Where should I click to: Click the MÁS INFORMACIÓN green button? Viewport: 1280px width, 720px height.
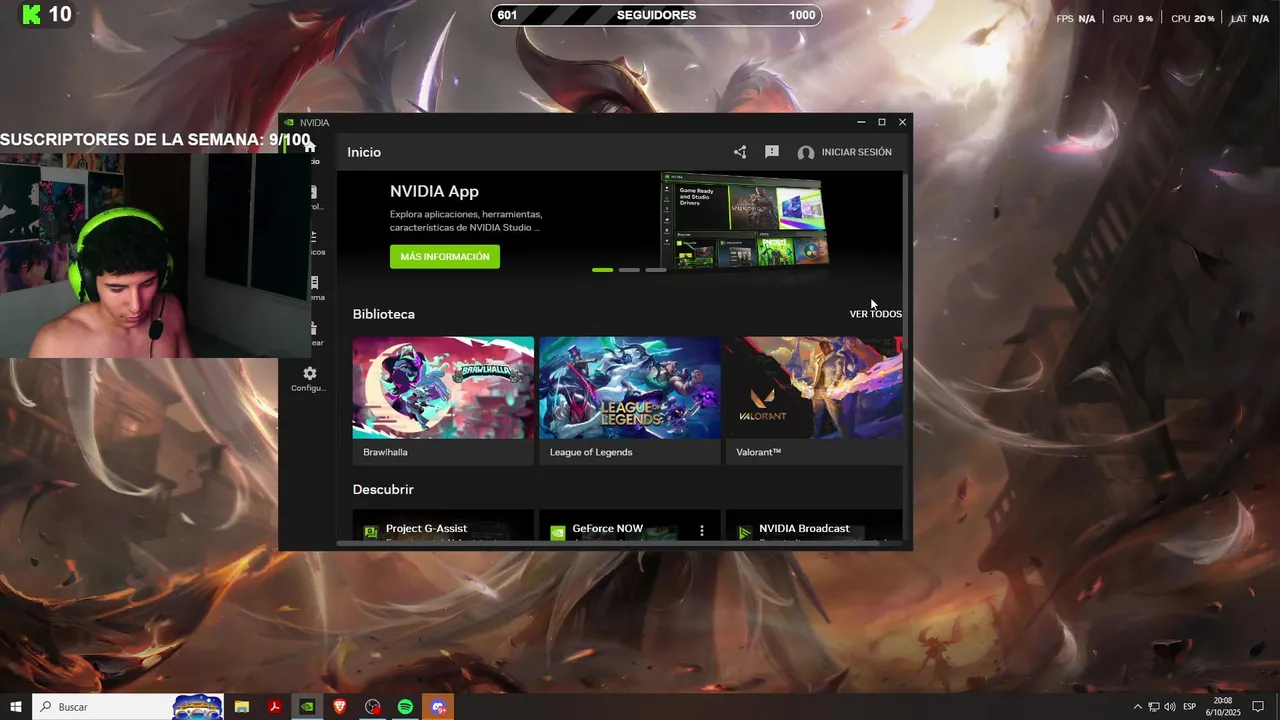click(445, 257)
